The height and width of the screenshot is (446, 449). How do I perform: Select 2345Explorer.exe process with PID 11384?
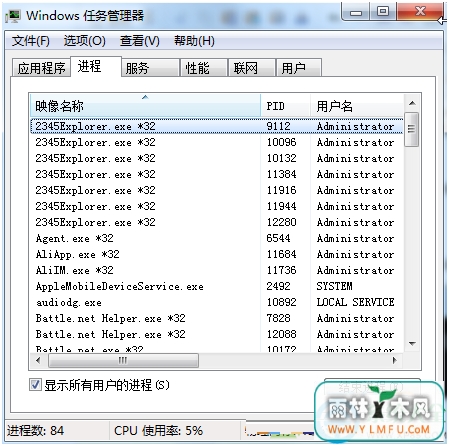(x=217, y=174)
